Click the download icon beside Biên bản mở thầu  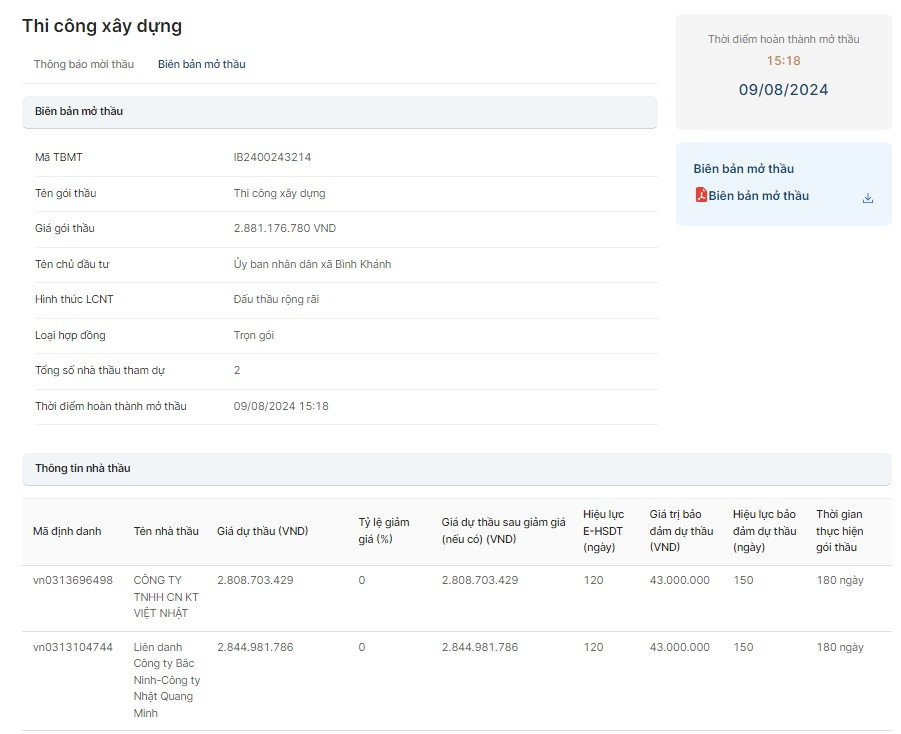pyautogui.click(x=867, y=198)
